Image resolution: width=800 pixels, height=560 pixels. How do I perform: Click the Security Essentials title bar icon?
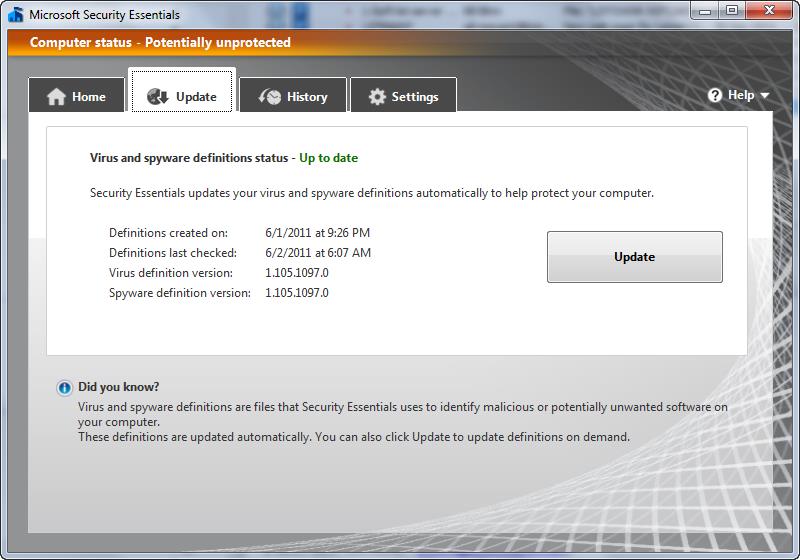16,14
